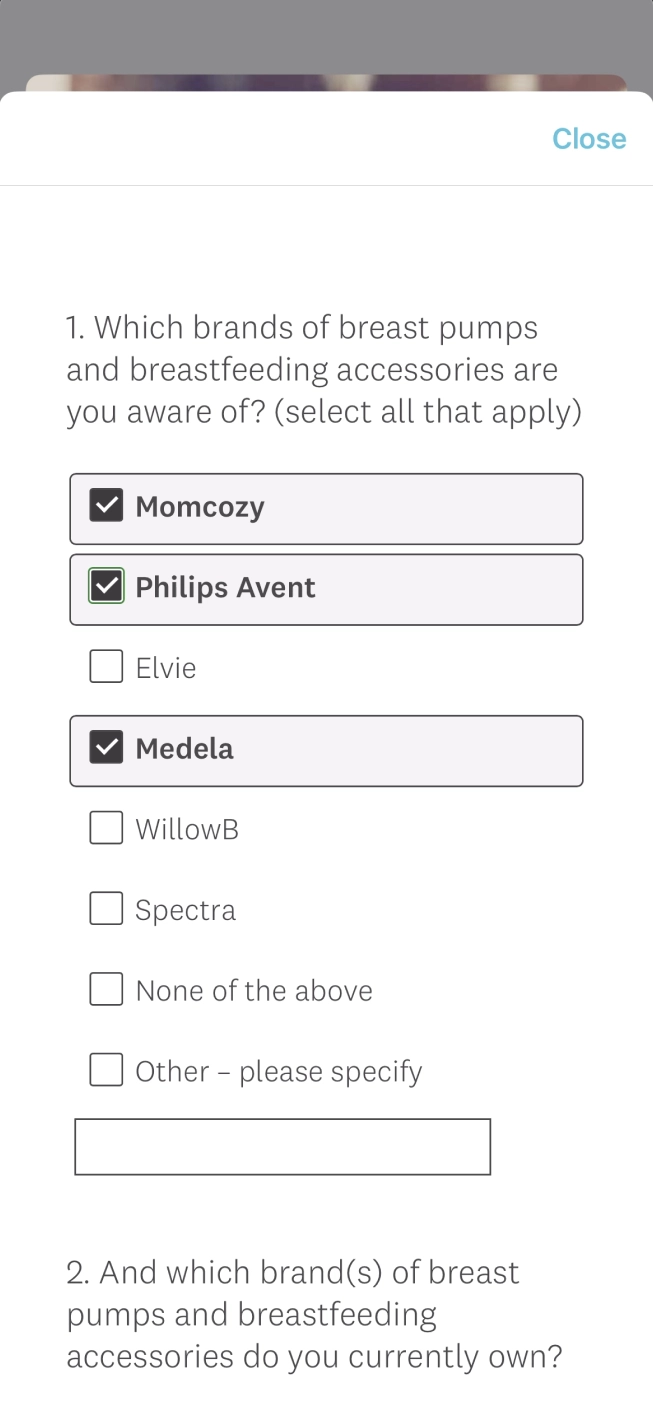
Task: Deselect the Medela checkbox
Action: [106, 748]
